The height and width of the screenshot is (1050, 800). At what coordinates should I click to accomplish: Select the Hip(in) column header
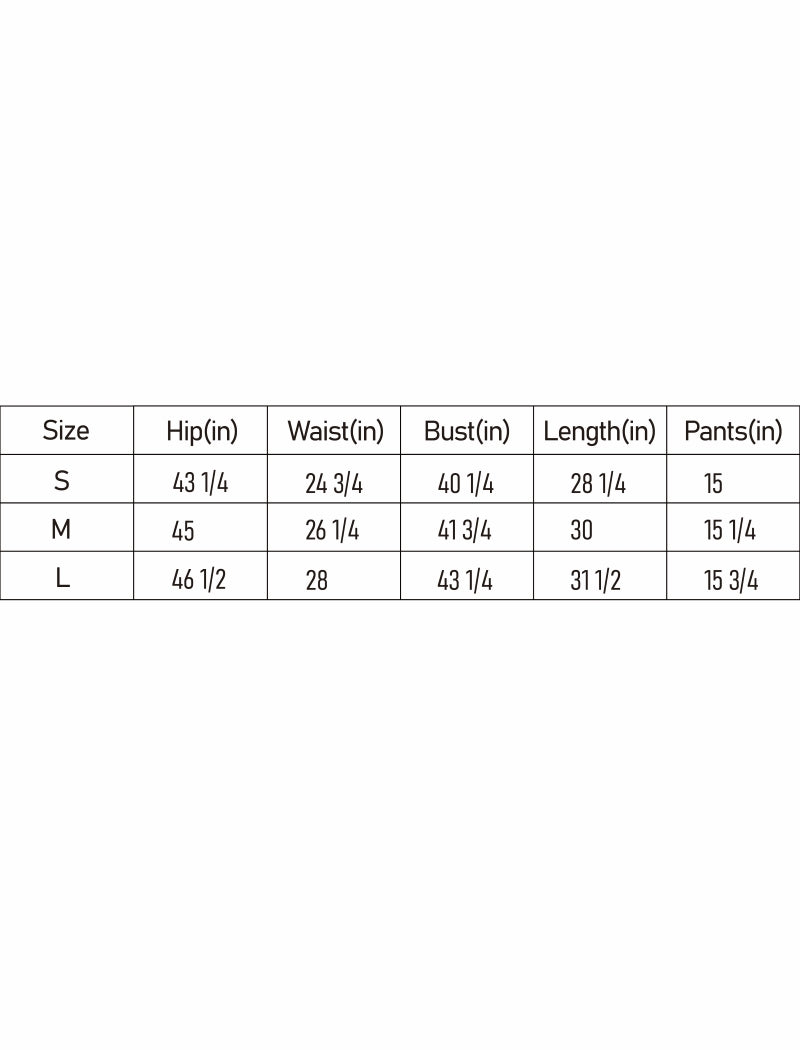click(x=202, y=431)
